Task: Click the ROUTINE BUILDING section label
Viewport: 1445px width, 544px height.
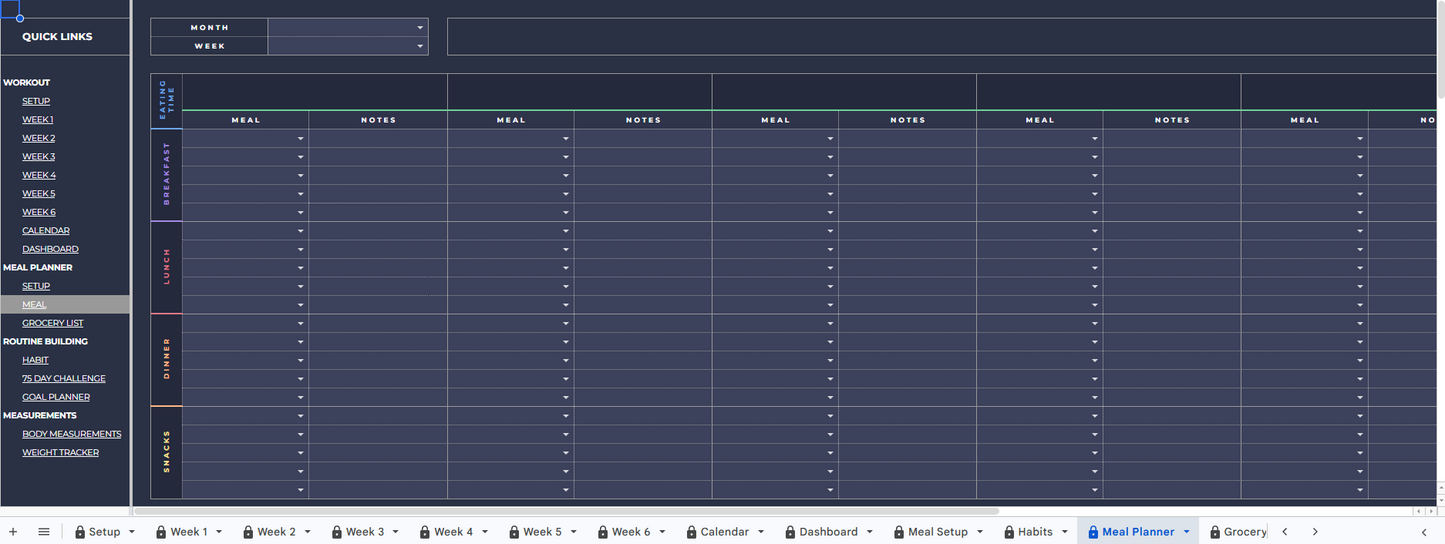Action: point(45,342)
